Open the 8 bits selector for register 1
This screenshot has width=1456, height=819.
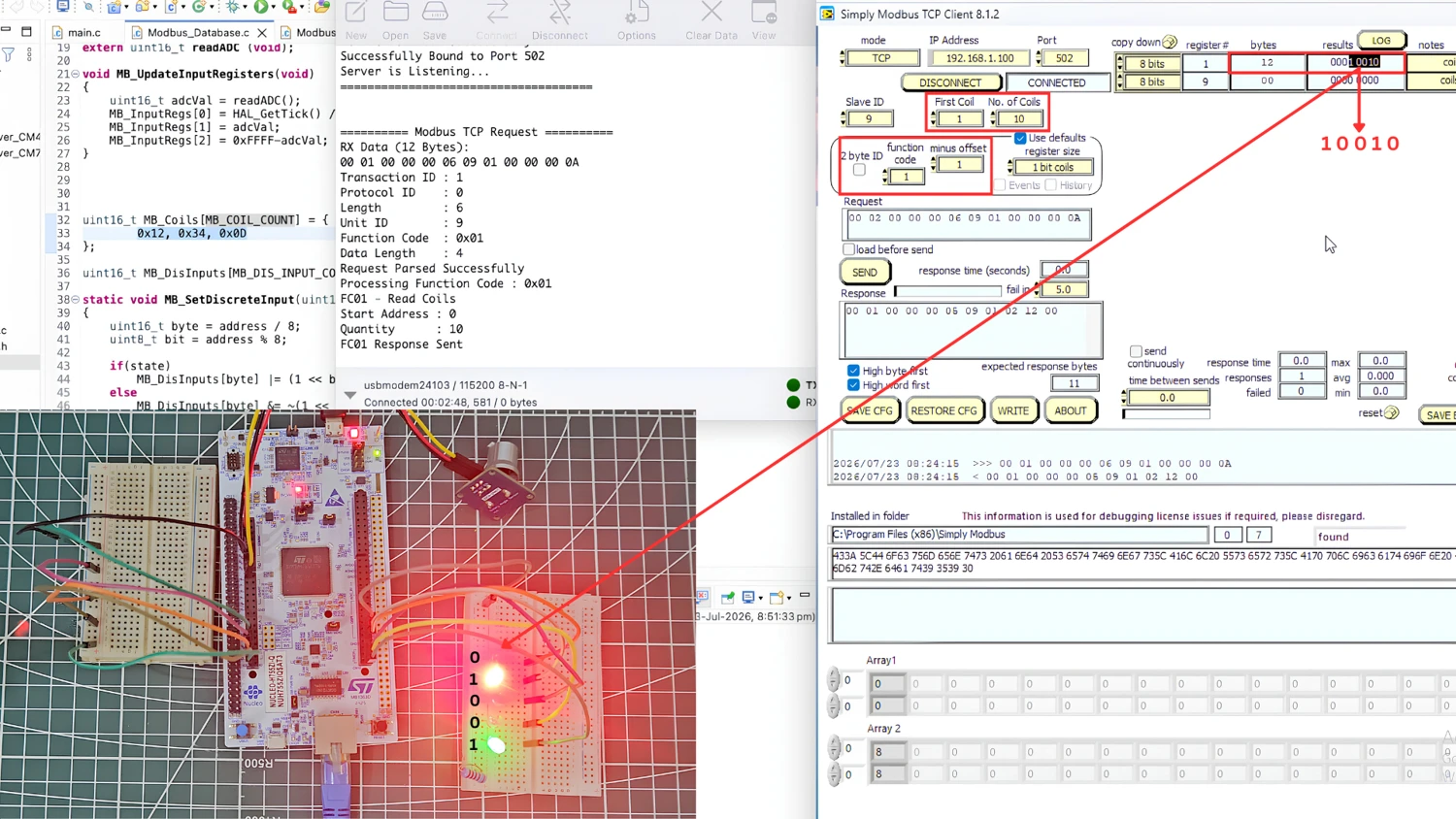1152,64
